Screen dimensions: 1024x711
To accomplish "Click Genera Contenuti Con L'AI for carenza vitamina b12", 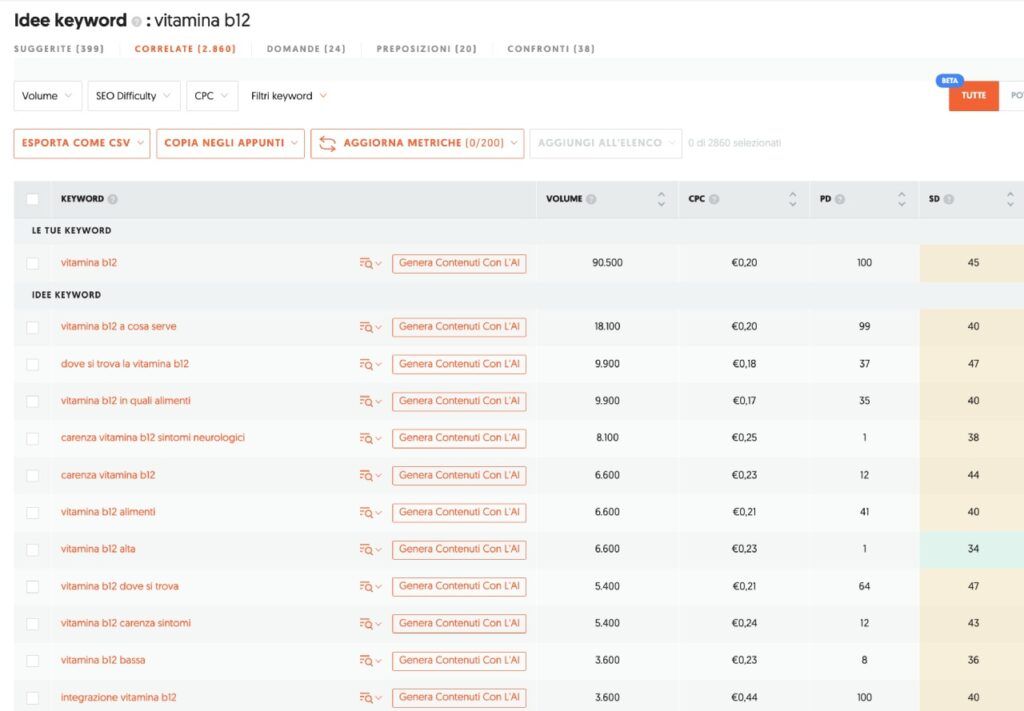I will point(459,475).
